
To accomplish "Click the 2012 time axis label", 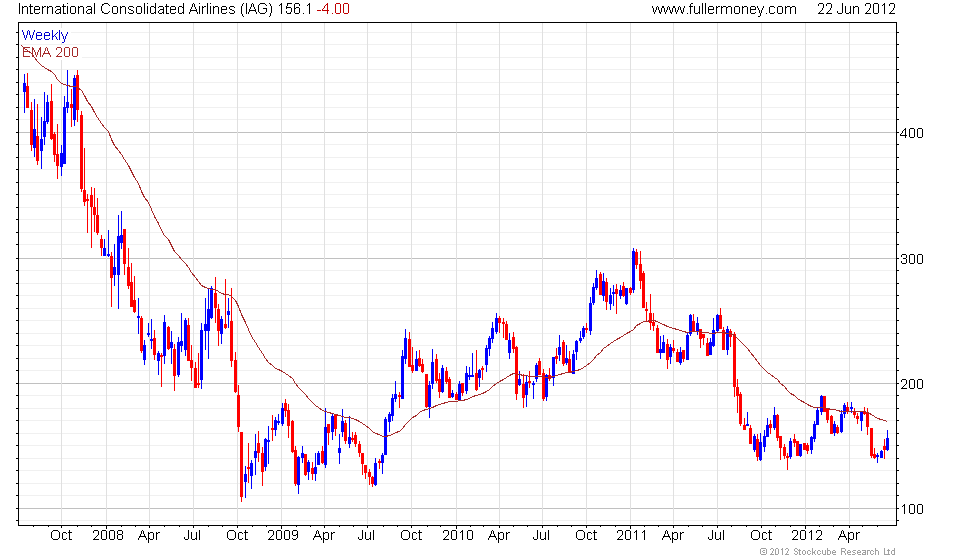I will coord(807,536).
